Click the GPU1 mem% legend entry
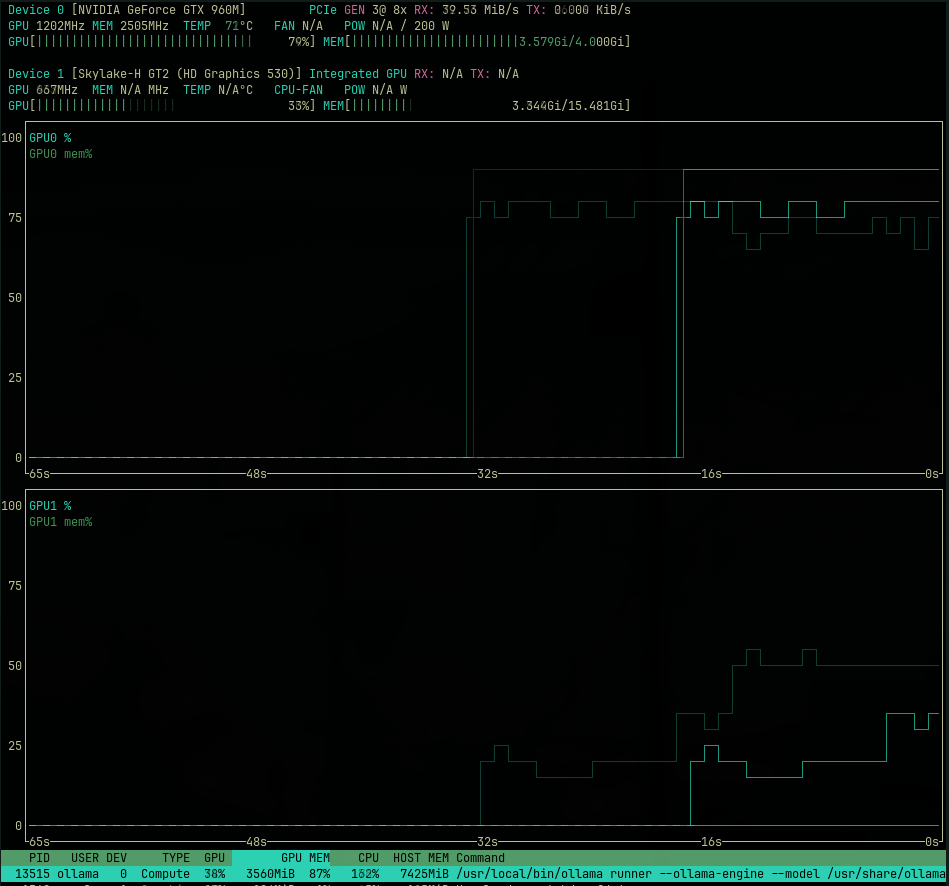 (61, 522)
